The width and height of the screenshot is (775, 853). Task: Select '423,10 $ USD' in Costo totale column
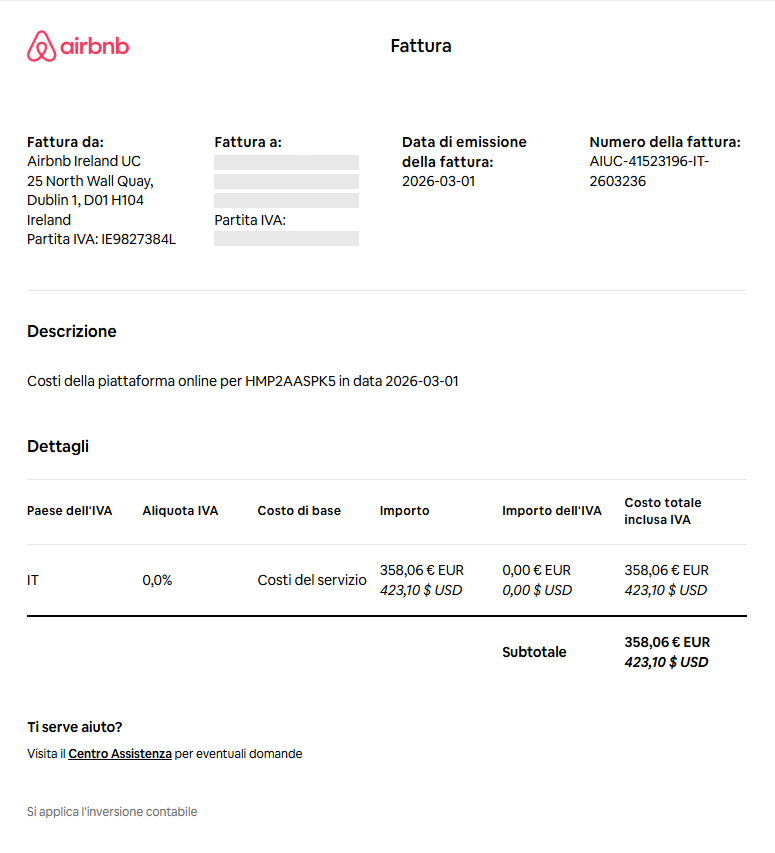666,590
